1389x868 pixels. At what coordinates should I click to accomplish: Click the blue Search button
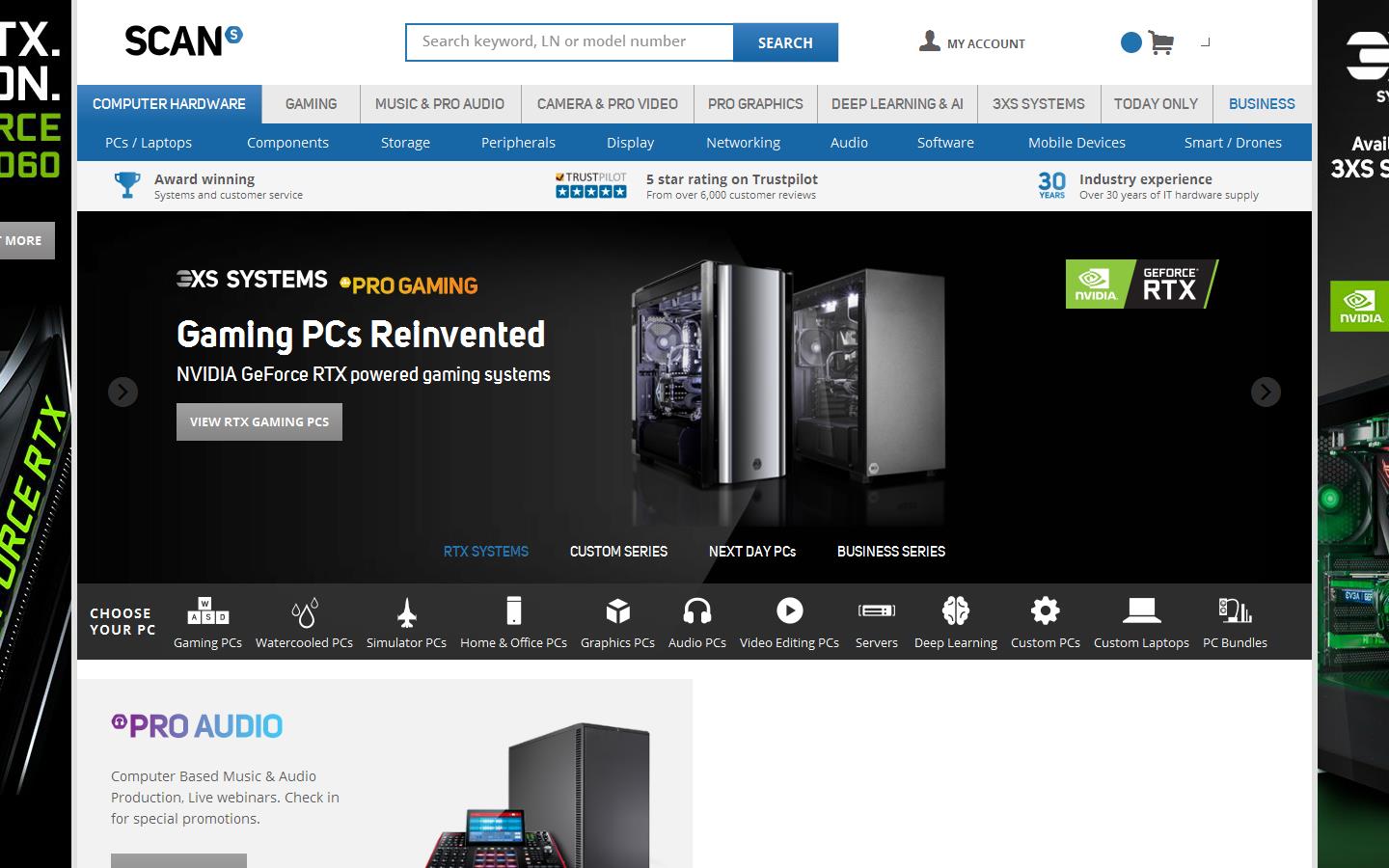pyautogui.click(x=785, y=42)
